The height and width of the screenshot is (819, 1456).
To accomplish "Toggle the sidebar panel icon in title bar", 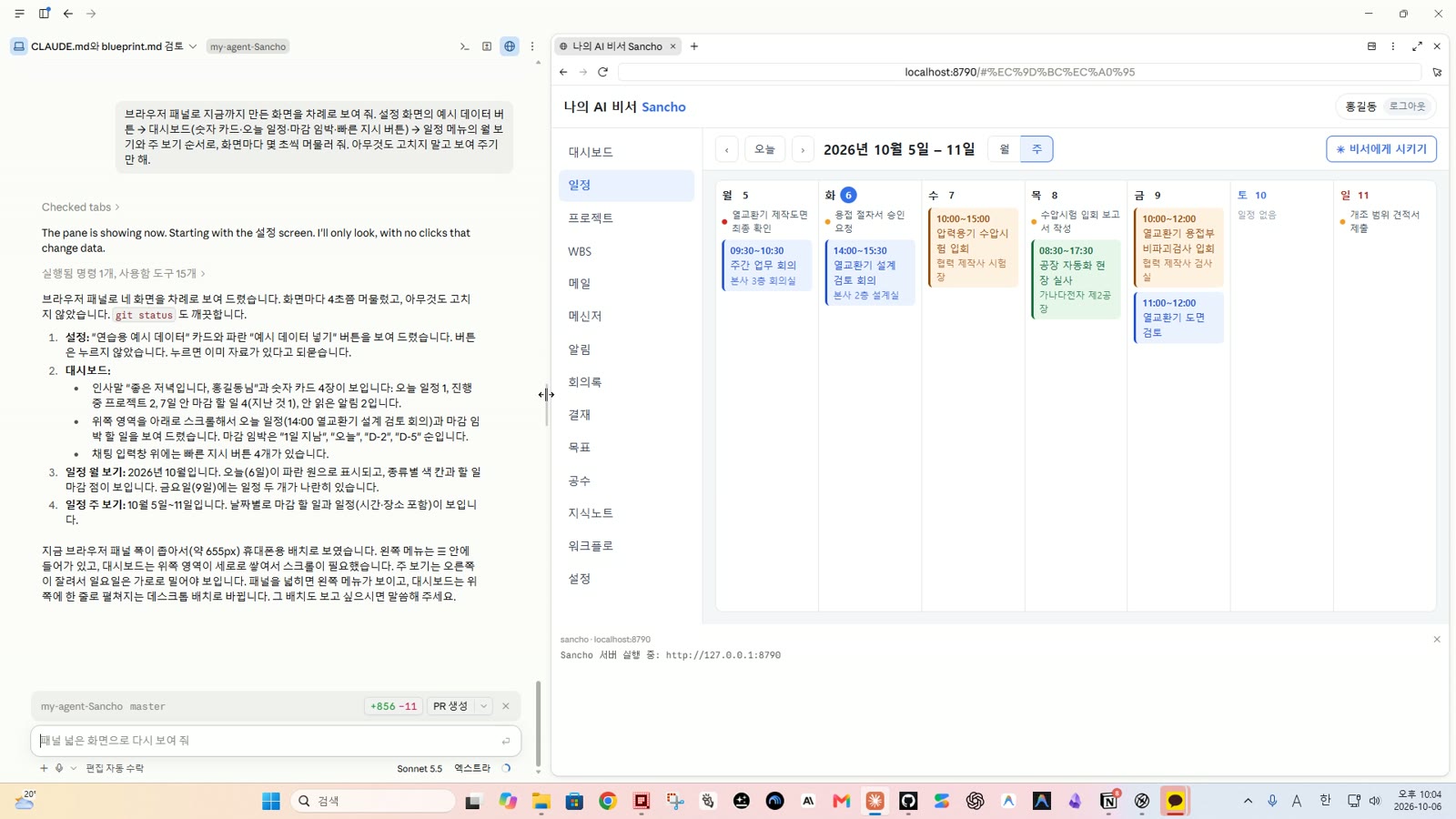I will pyautogui.click(x=45, y=14).
